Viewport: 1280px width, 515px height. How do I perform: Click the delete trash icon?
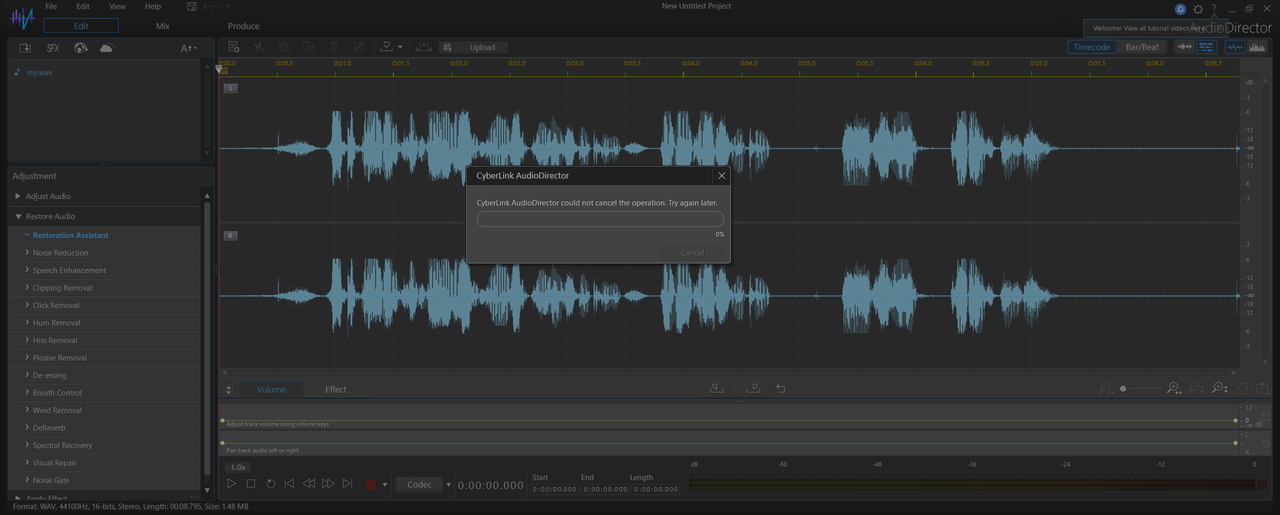333,47
